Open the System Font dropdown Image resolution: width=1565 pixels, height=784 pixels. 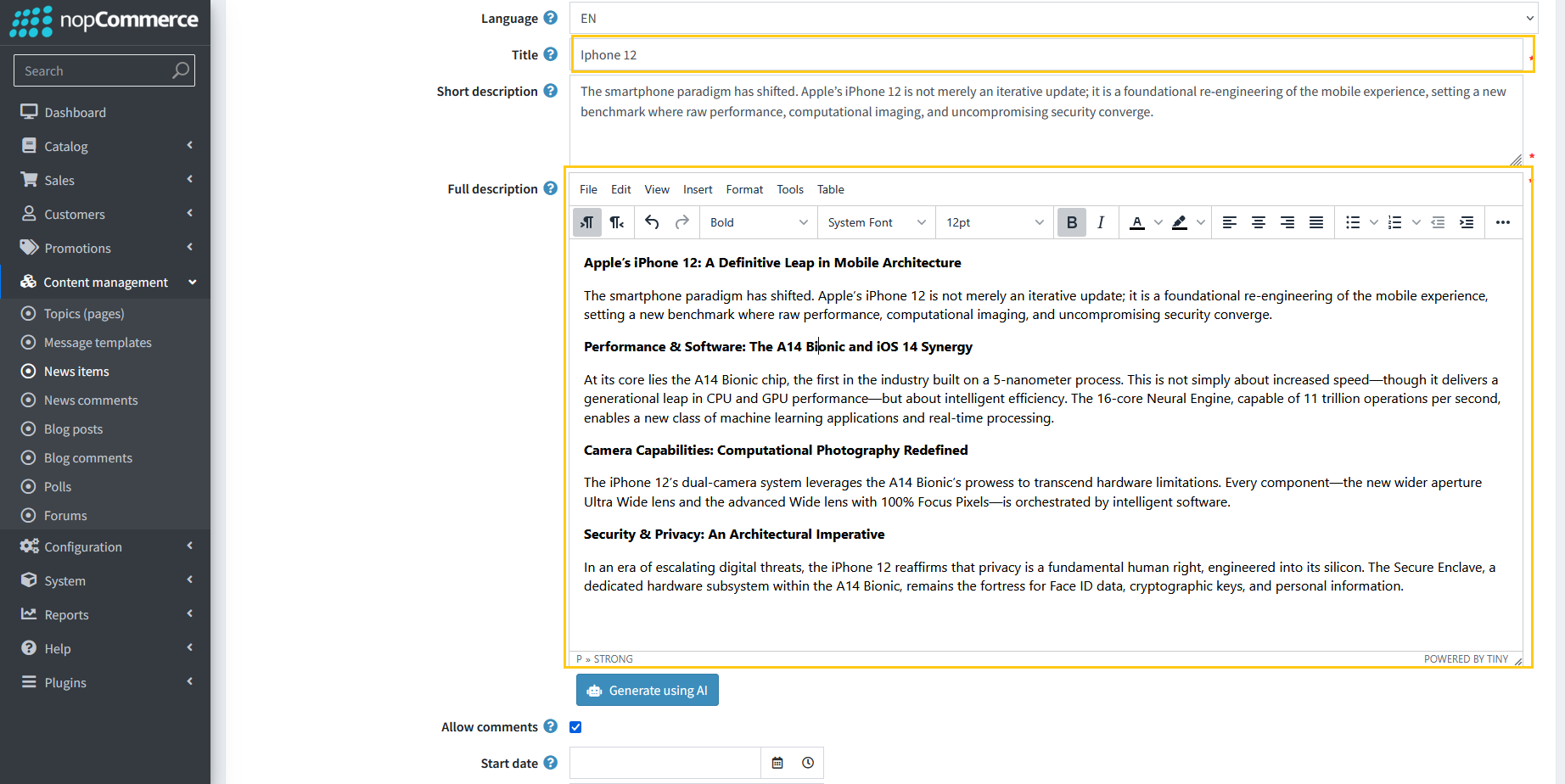click(874, 222)
